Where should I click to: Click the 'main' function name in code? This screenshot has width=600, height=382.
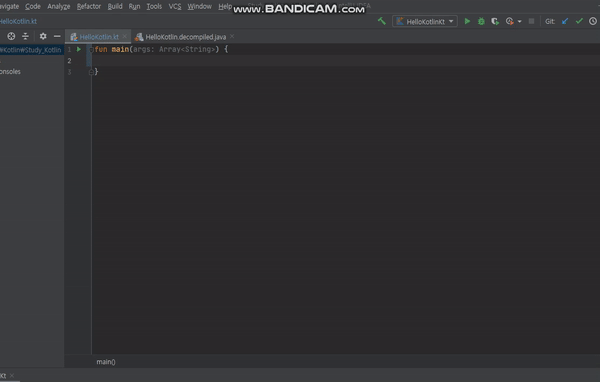tap(120, 49)
